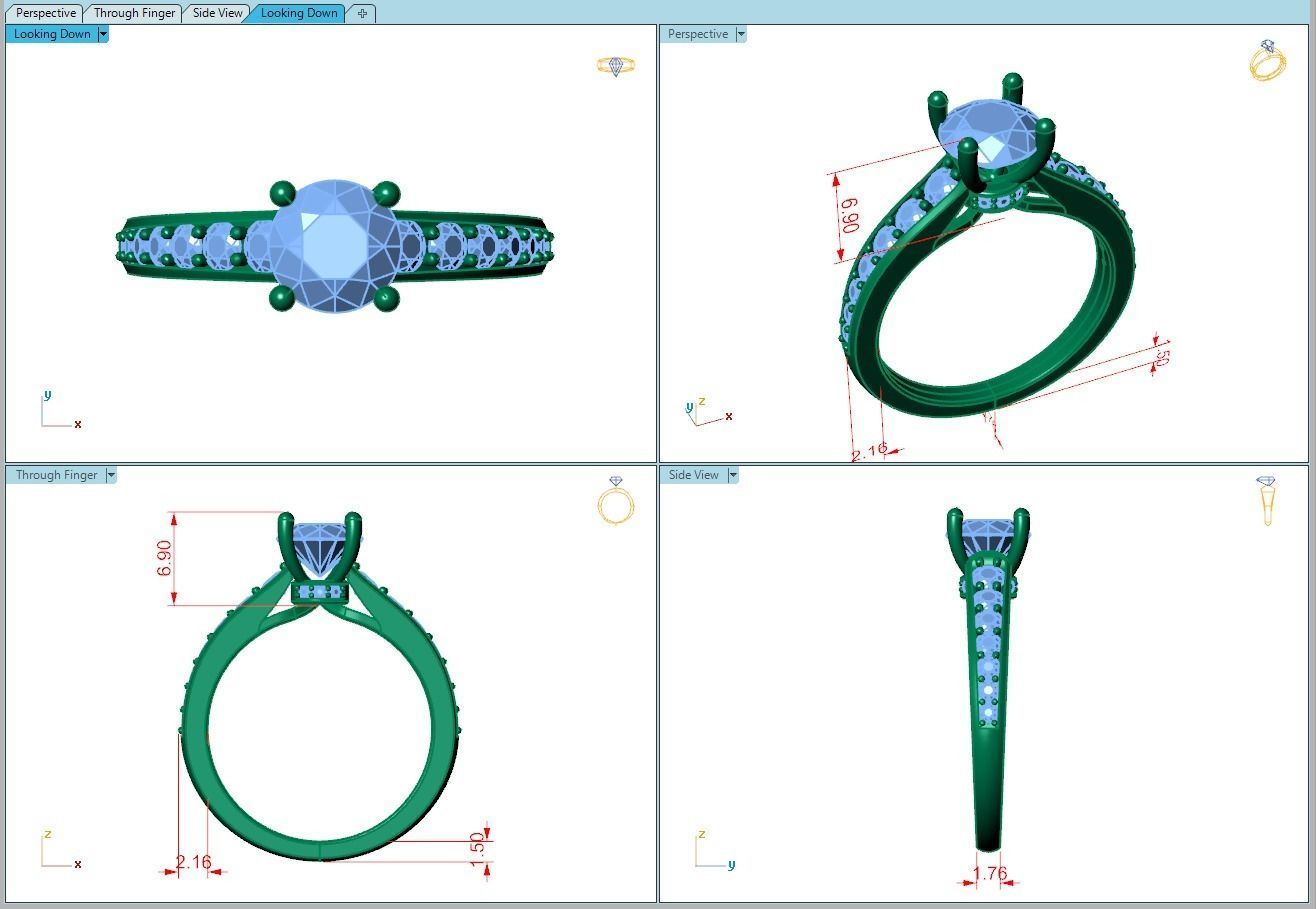Switch to the Through Finger tab
1316x909 pixels.
(134, 13)
